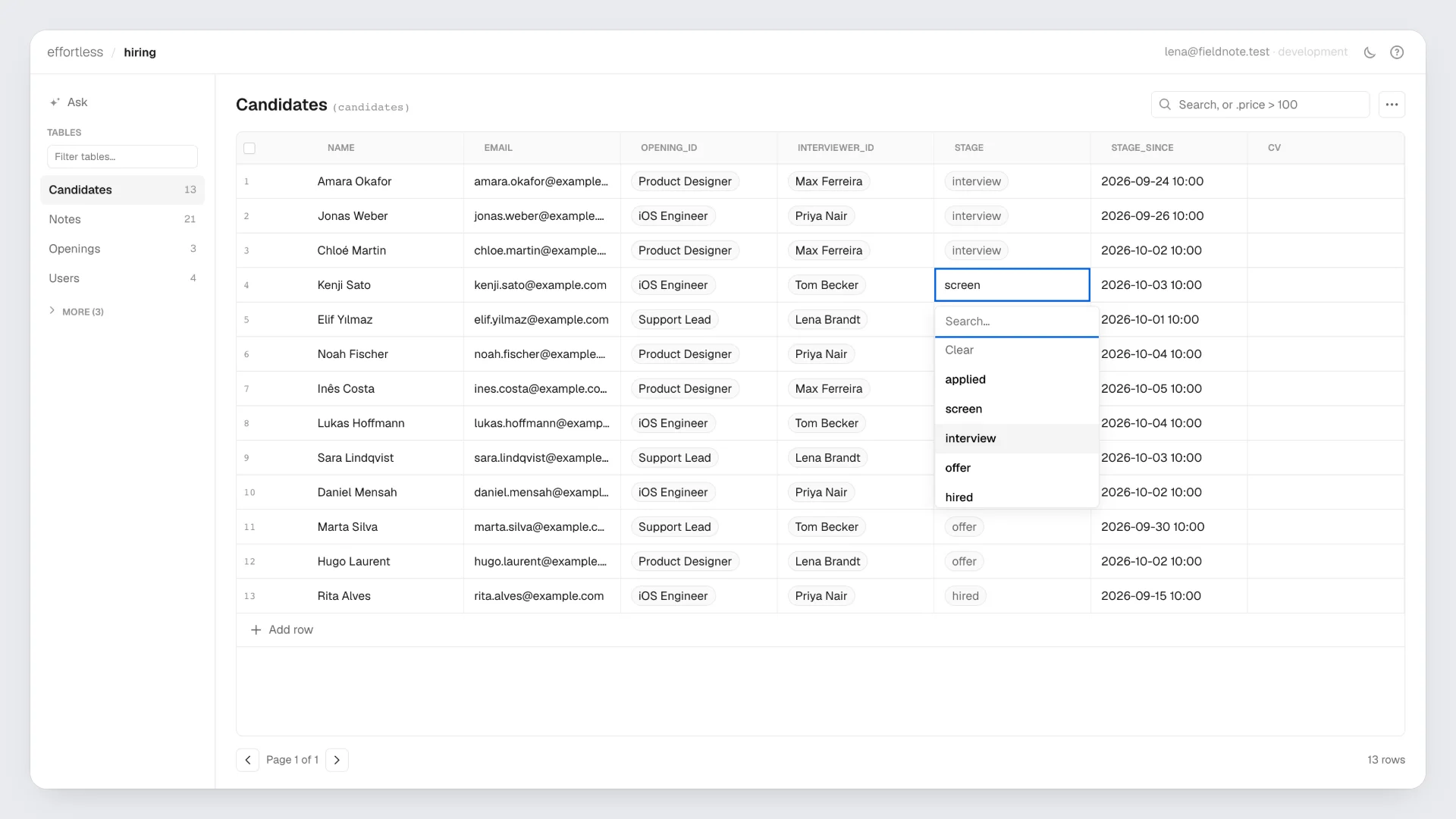Go to next page arrow
The width and height of the screenshot is (1456, 819).
(337, 760)
